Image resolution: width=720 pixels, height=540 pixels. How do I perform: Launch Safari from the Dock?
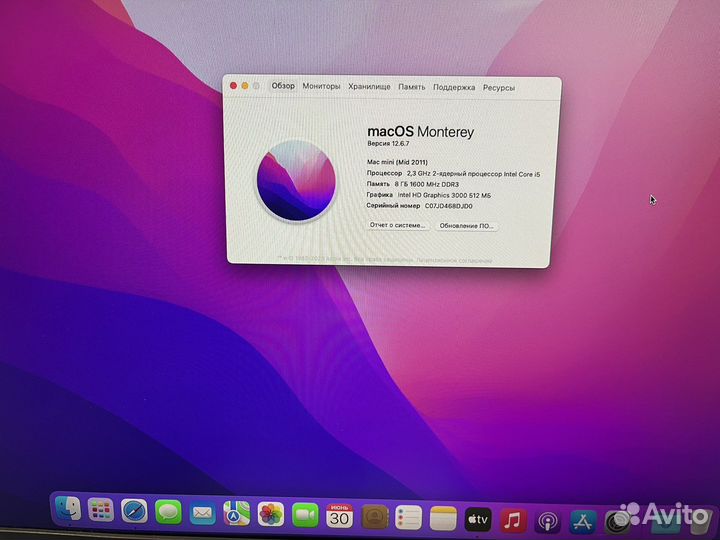pyautogui.click(x=134, y=511)
